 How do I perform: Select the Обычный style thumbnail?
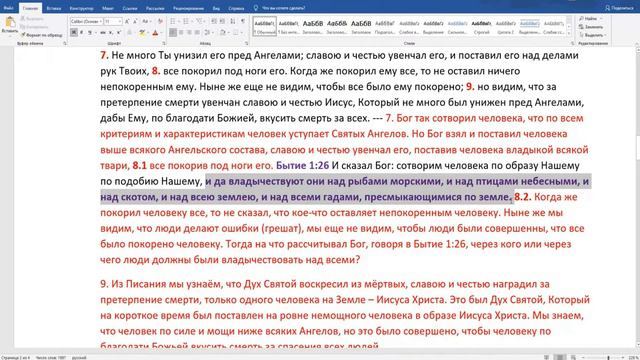pos(264,26)
